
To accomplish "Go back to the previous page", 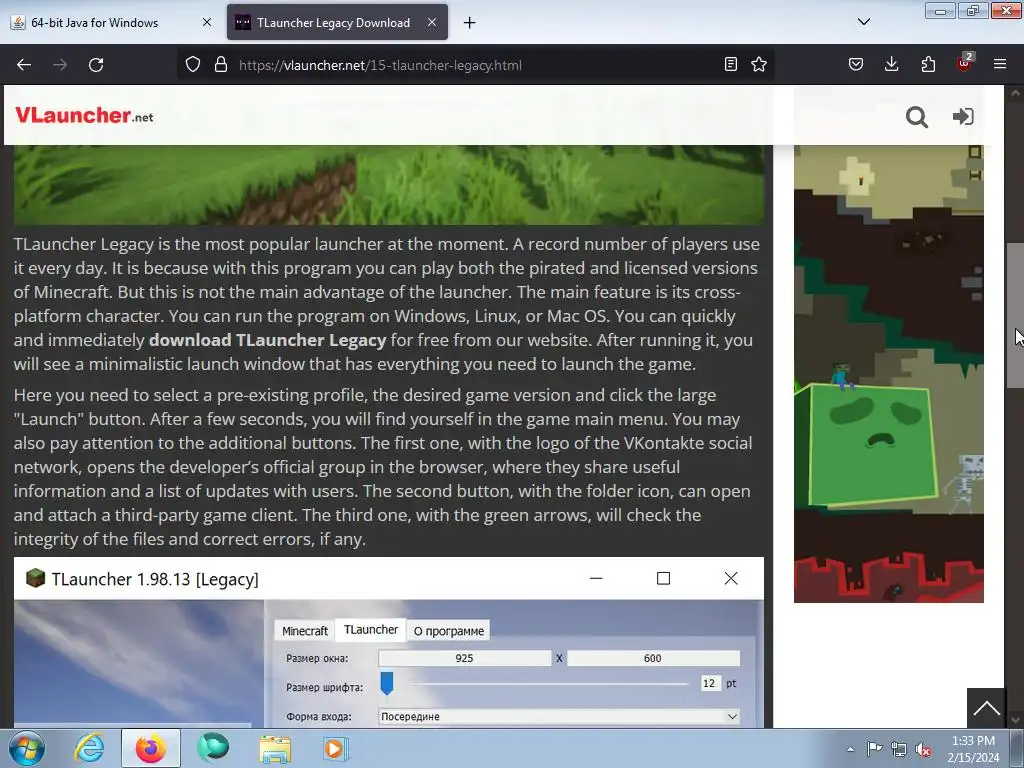I will 24,65.
